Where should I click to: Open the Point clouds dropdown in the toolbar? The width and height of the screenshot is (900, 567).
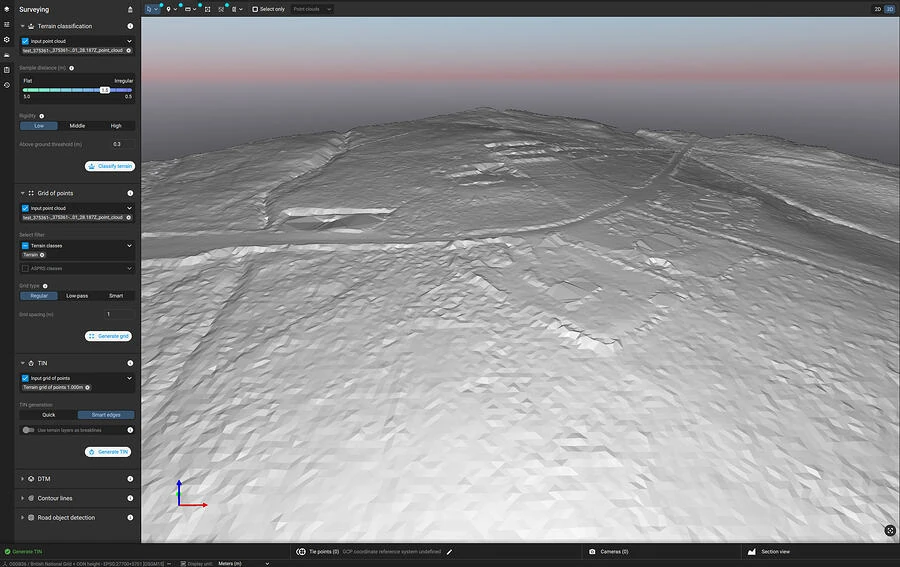pyautogui.click(x=312, y=9)
